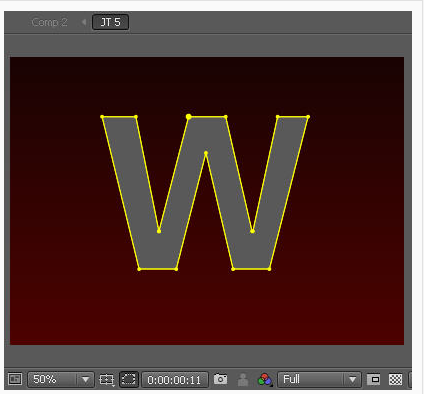Select the JT 5 composition tab
The height and width of the screenshot is (394, 424).
click(110, 22)
